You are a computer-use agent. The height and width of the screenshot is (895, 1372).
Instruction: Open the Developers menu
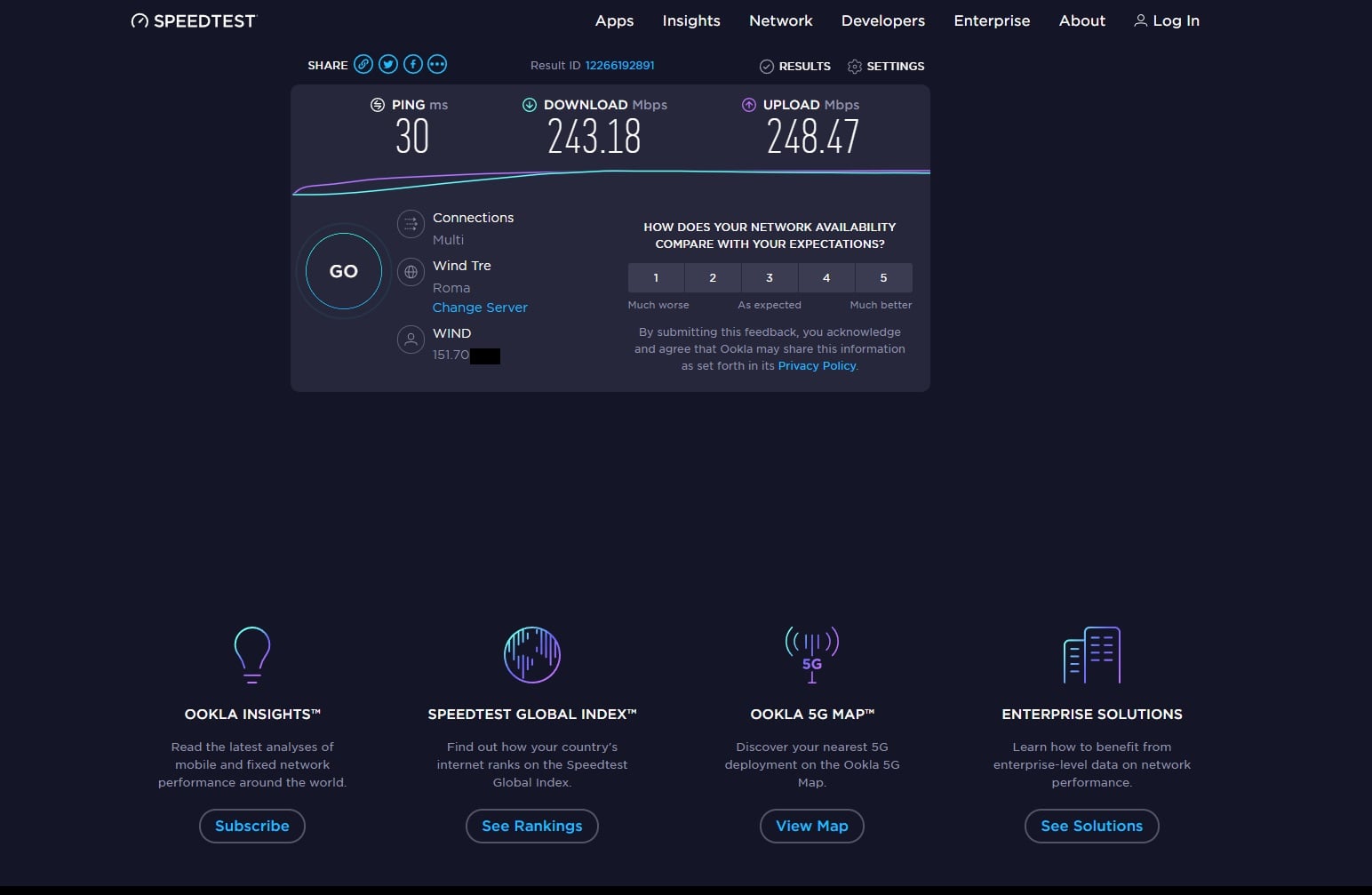tap(883, 20)
